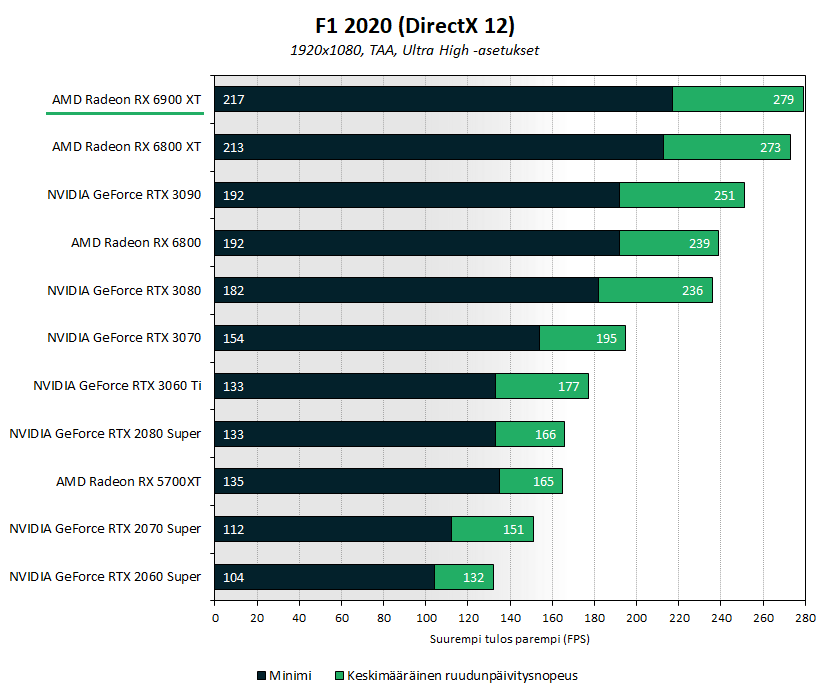The image size is (830, 697).
Task: Click the x-axis tick label 180
Action: [594, 618]
